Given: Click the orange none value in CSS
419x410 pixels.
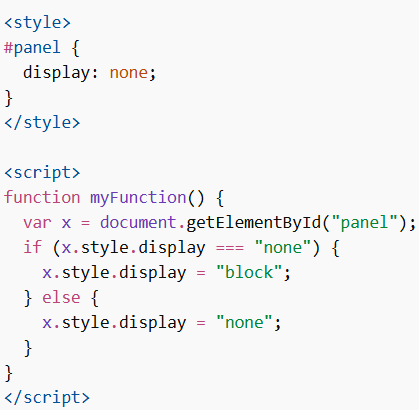Looking at the screenshot, I should pyautogui.click(x=129, y=73).
